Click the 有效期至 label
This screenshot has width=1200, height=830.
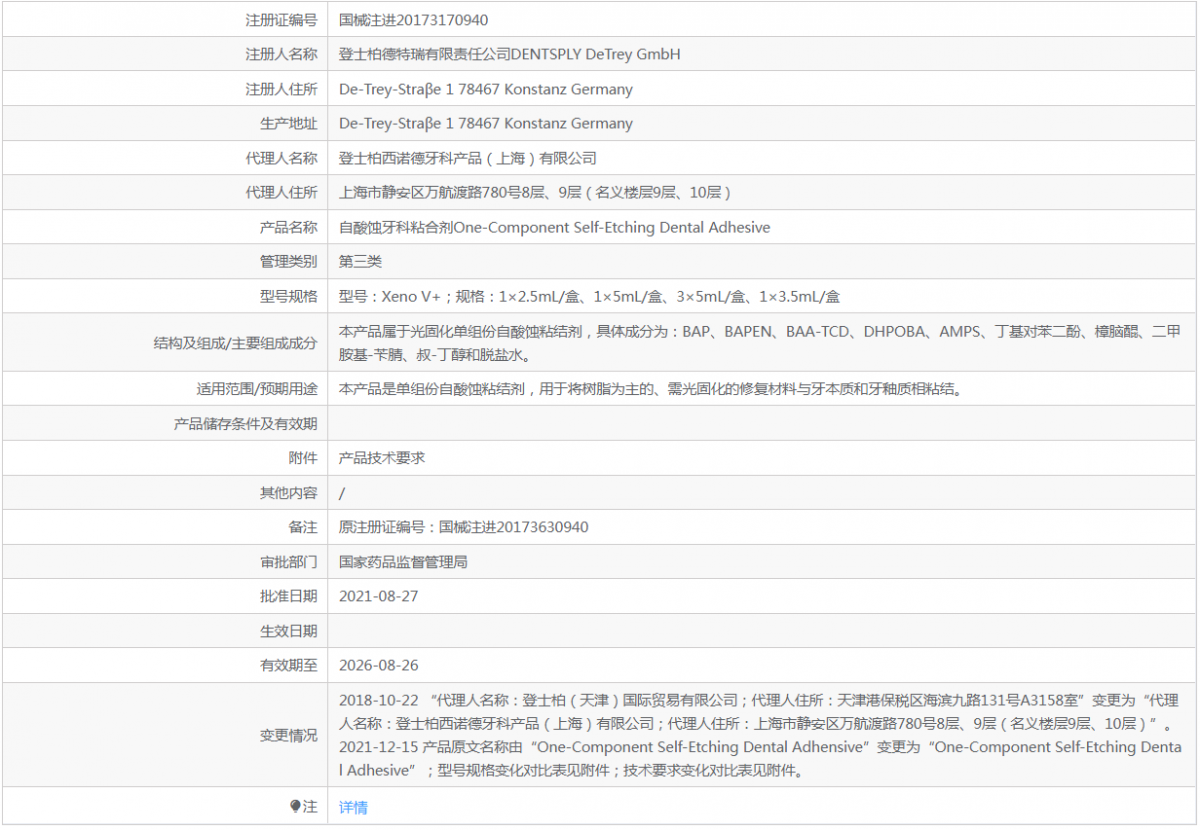coord(289,665)
